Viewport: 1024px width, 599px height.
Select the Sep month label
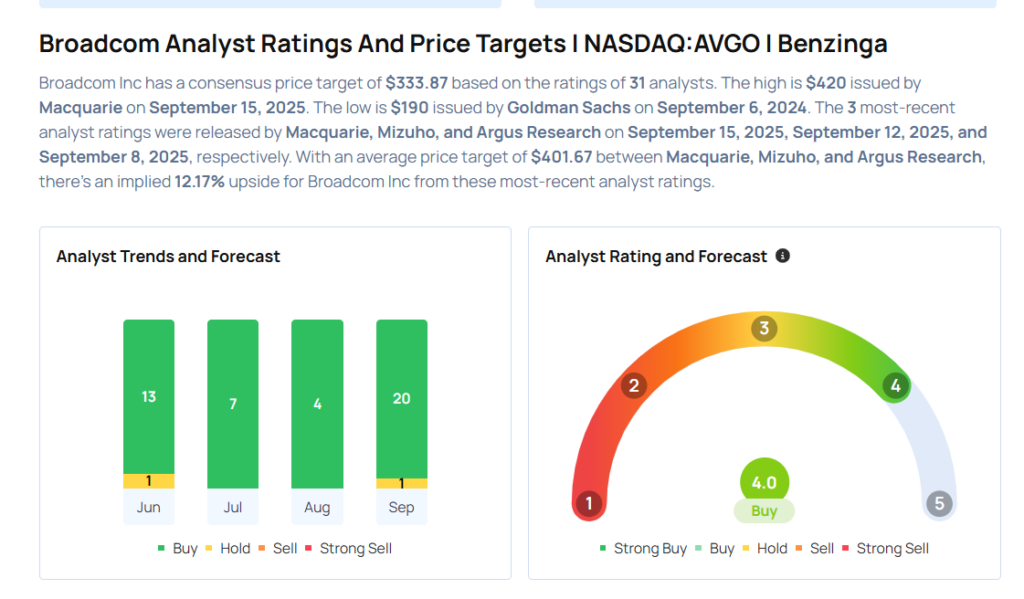point(401,507)
